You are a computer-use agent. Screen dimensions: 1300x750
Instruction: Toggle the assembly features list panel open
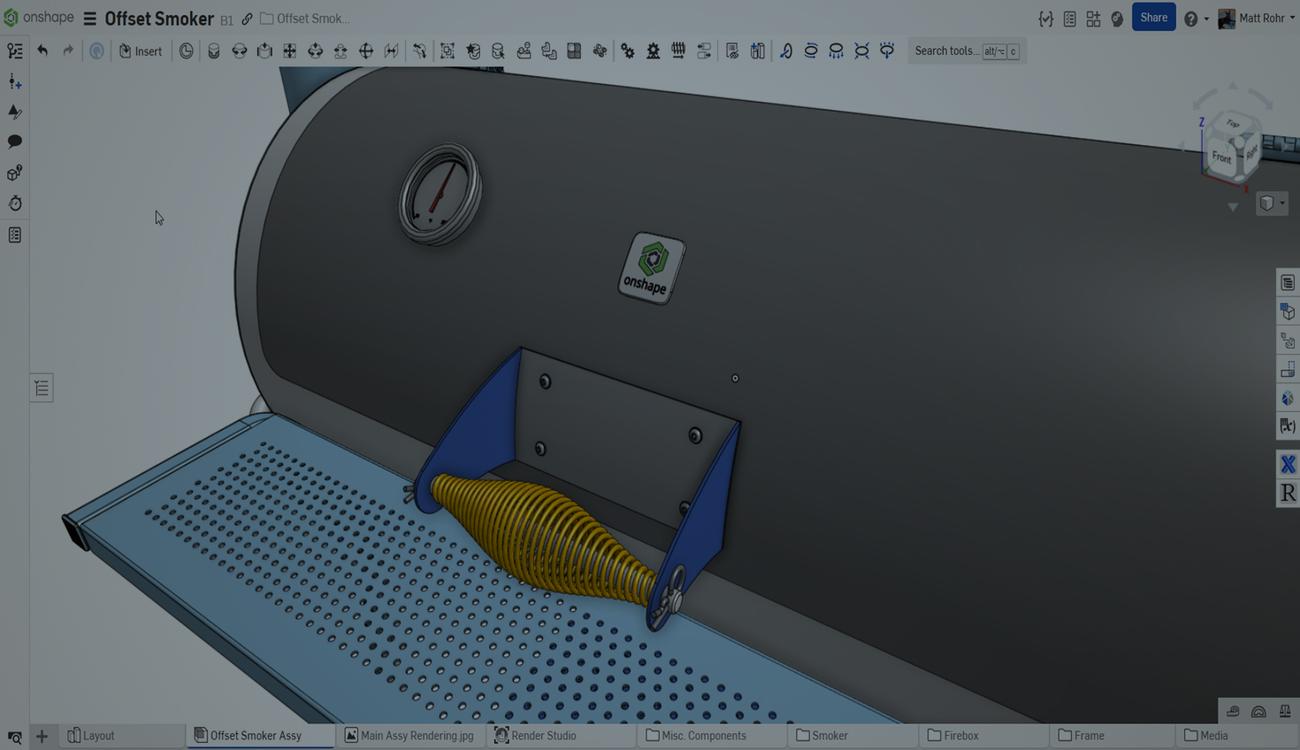click(41, 387)
